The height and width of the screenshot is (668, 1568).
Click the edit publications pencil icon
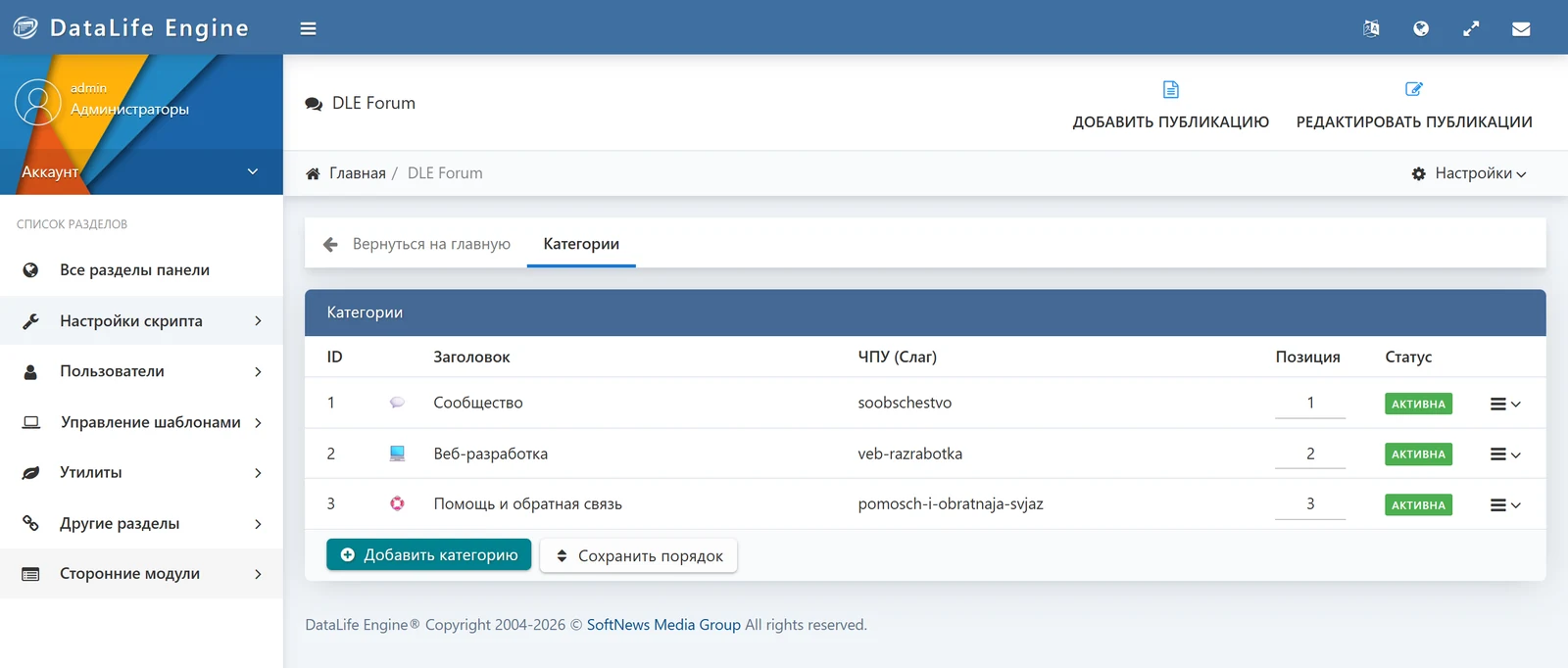pos(1414,89)
